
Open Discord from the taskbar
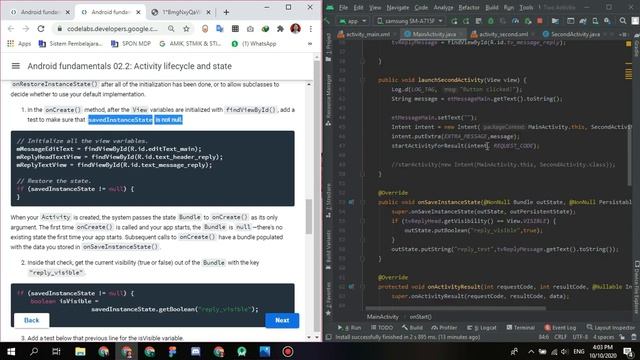196,351
